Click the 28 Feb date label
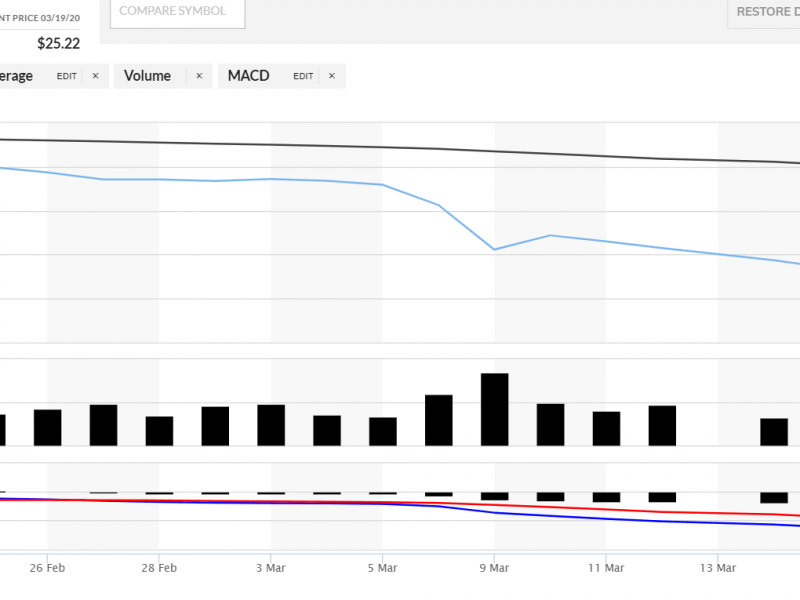This screenshot has width=800, height=600. pos(159,568)
